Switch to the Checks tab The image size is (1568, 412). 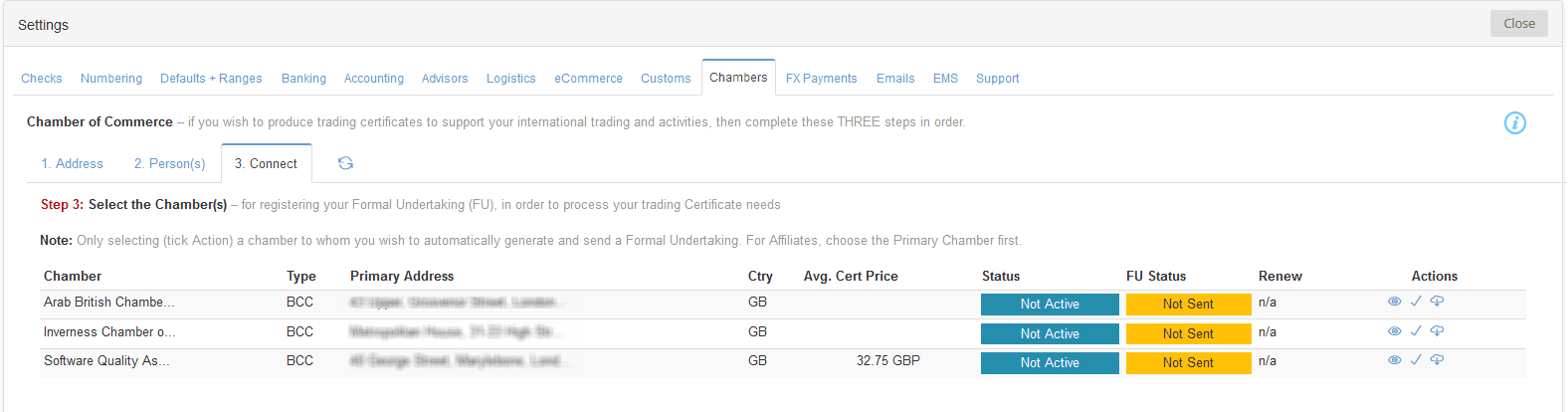[42, 78]
